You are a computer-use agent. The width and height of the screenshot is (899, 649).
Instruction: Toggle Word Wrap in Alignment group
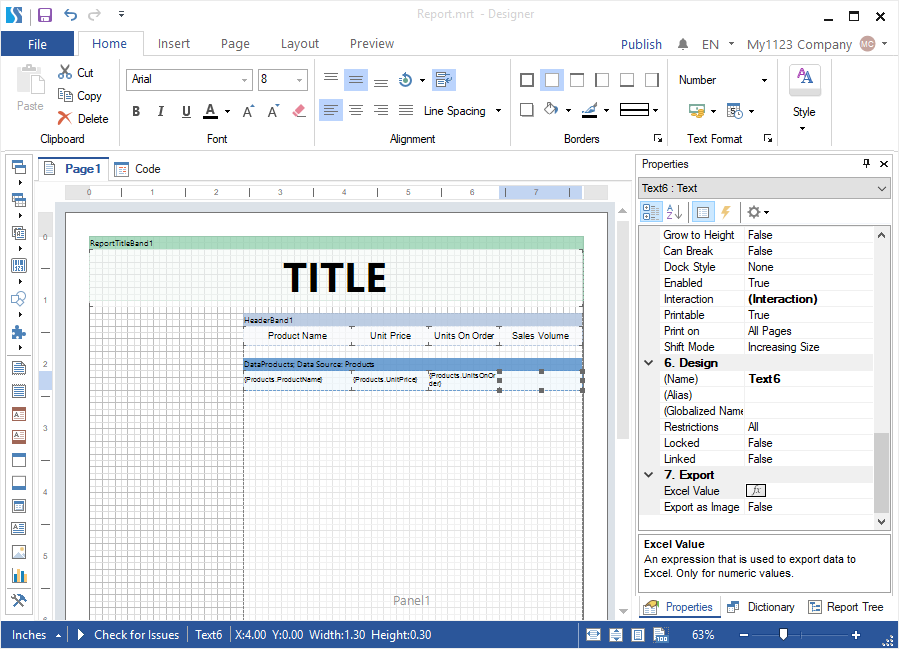(444, 80)
